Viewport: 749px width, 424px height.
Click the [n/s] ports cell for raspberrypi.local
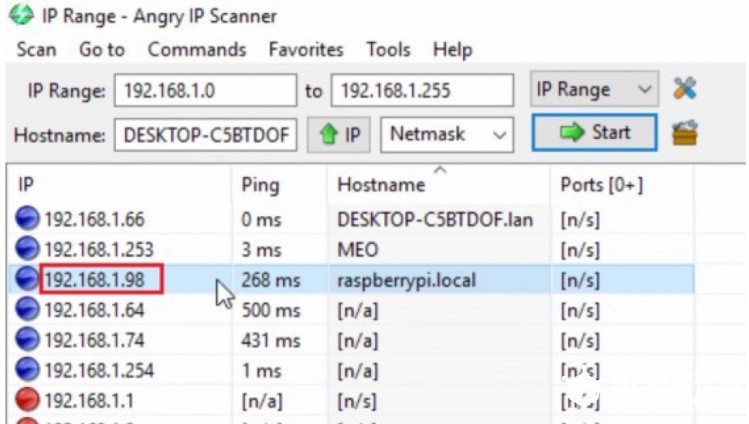point(580,281)
